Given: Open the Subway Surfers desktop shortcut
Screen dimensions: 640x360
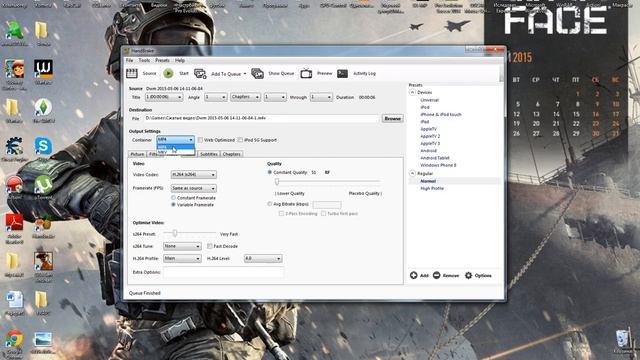Looking at the screenshot, I should (x=14, y=69).
